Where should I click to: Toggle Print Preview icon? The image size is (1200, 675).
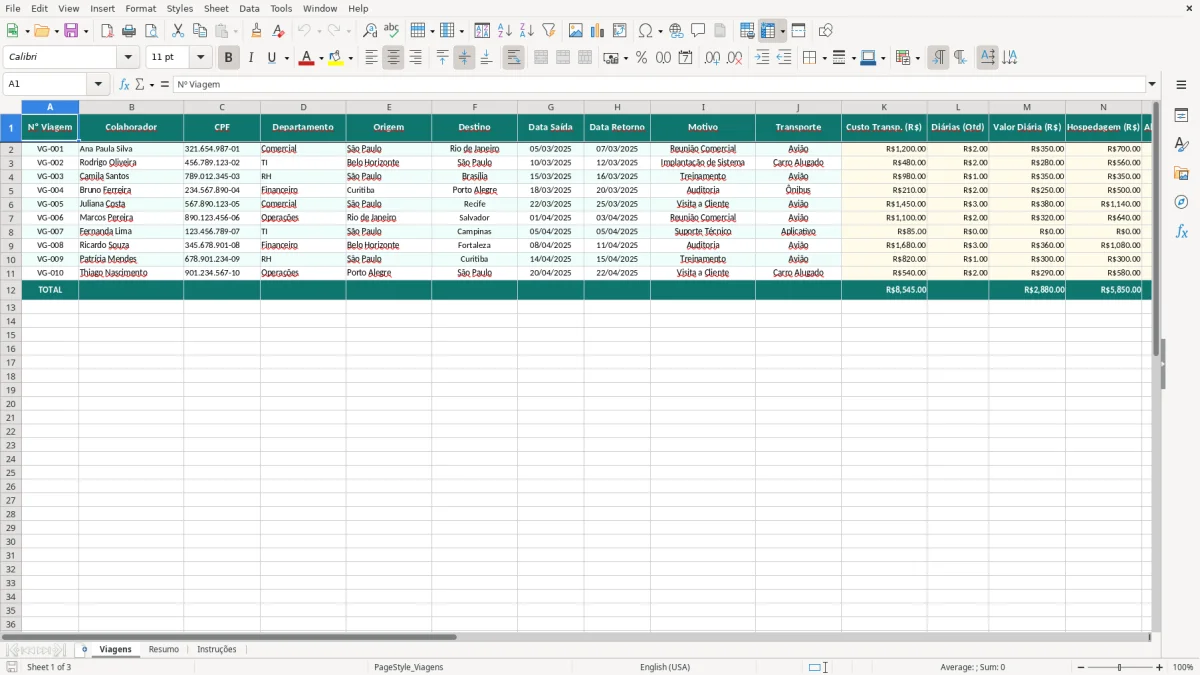151,31
